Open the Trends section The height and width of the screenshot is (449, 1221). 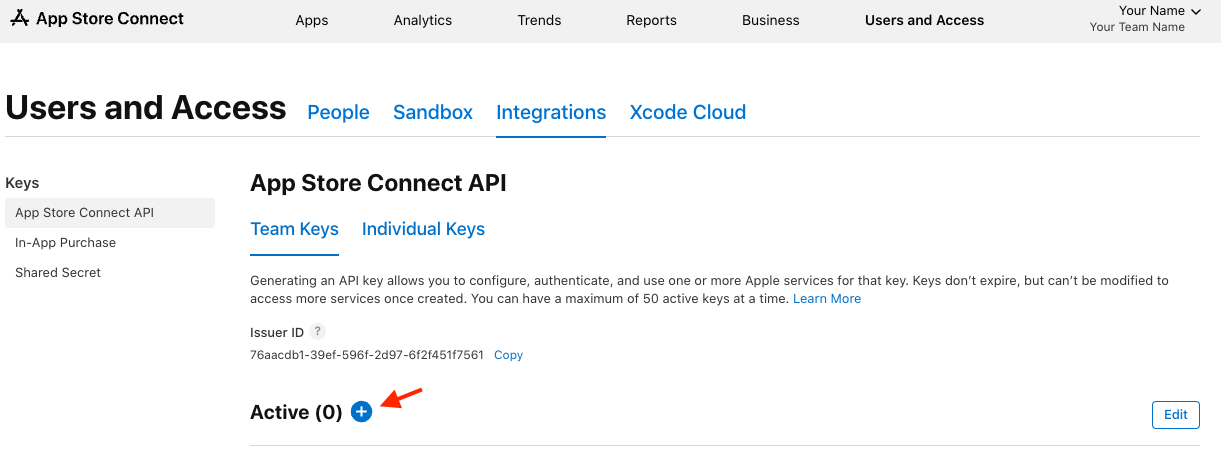[539, 20]
